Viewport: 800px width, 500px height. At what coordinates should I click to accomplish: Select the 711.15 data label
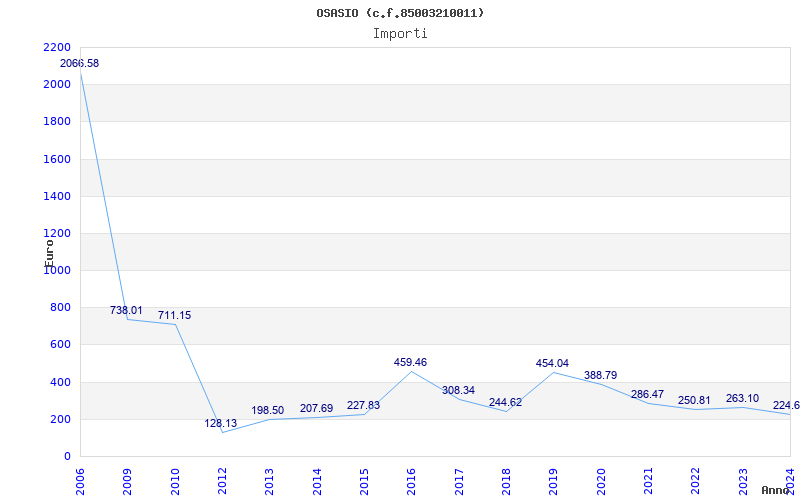tap(174, 315)
